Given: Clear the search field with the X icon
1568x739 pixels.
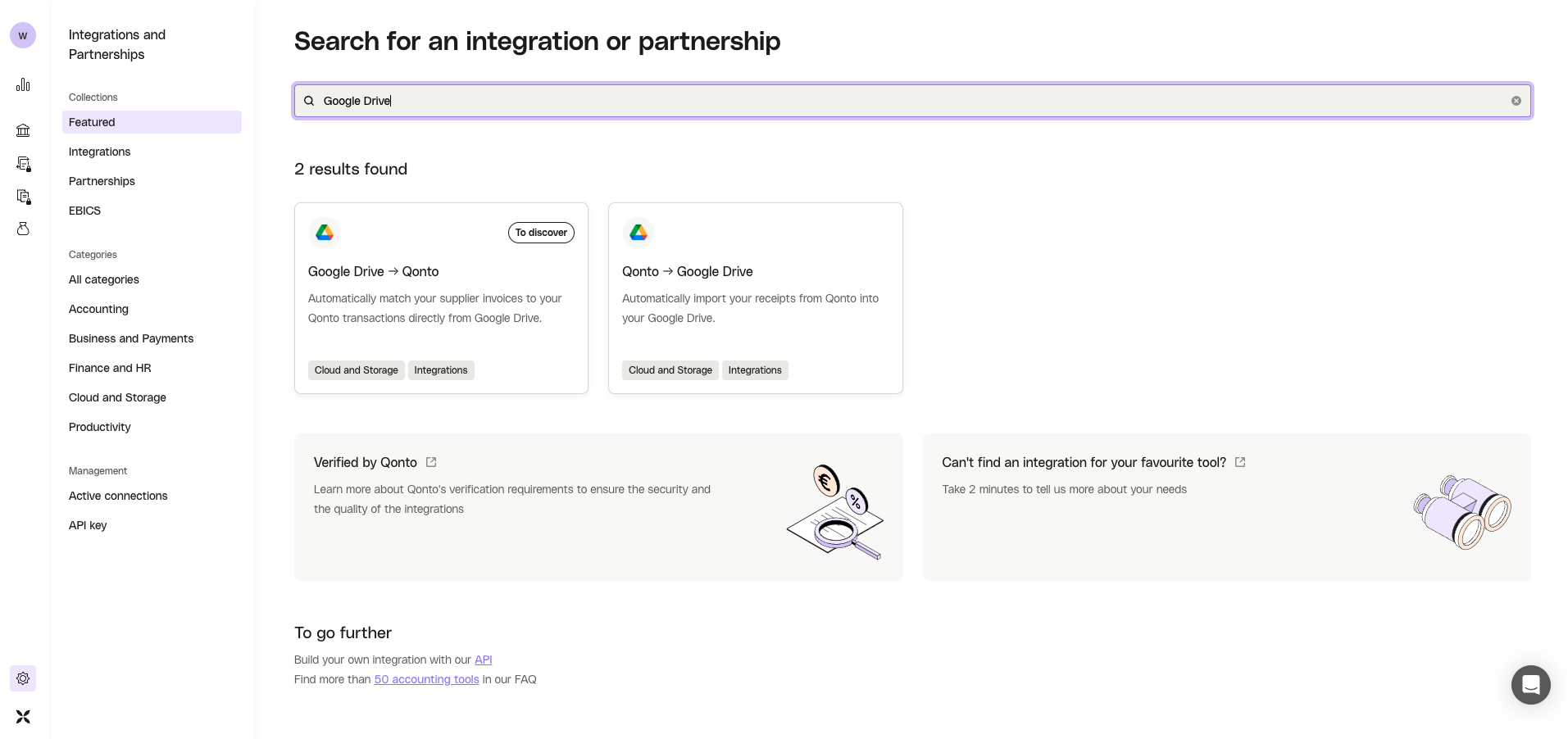Looking at the screenshot, I should click(x=1516, y=101).
